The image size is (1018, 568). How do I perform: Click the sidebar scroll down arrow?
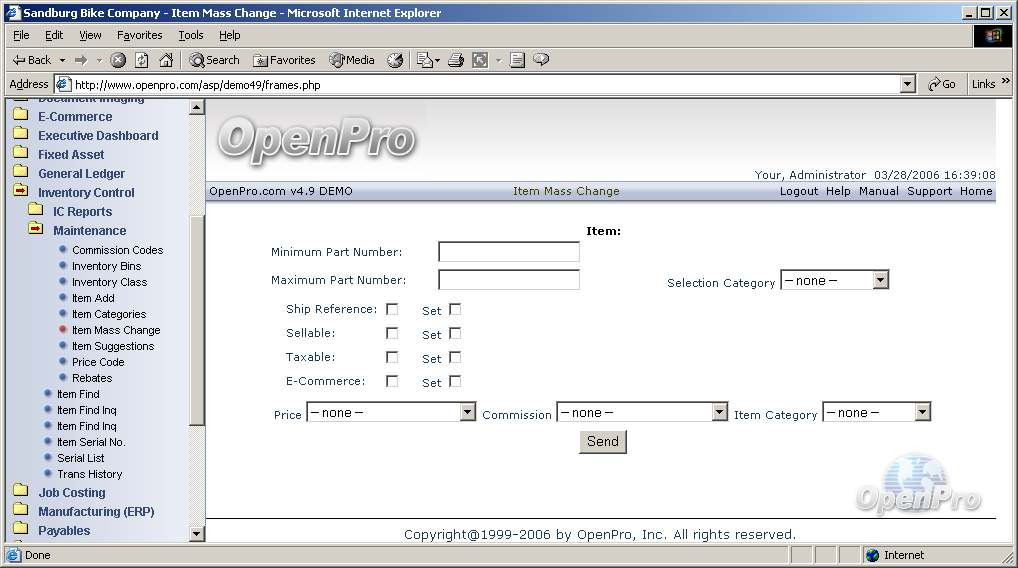click(x=197, y=534)
